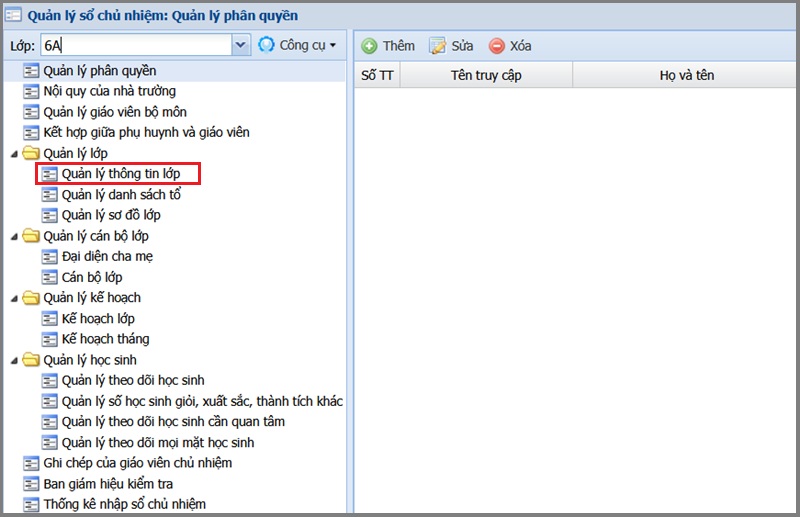Click the icon beside Cán bộ lớp
This screenshot has width=800, height=517.
pos(49,277)
